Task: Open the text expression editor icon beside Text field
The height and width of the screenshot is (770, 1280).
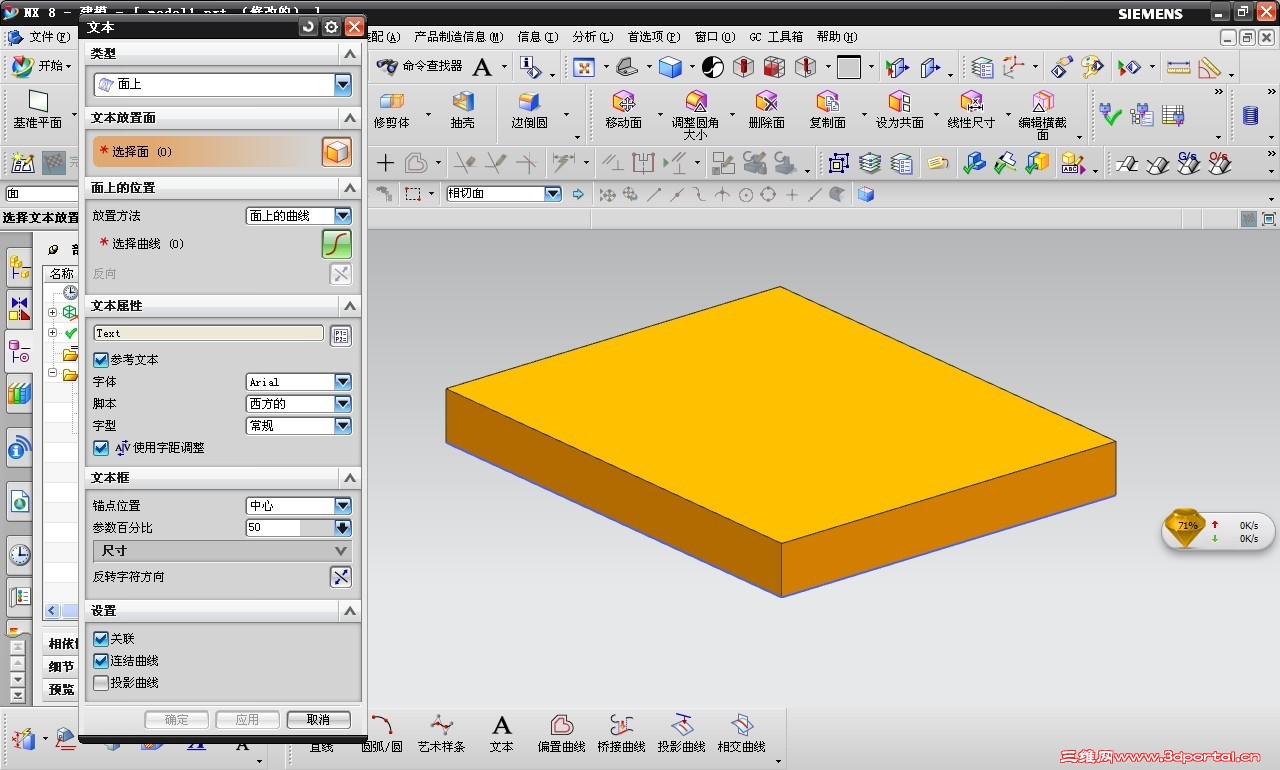Action: tap(341, 335)
